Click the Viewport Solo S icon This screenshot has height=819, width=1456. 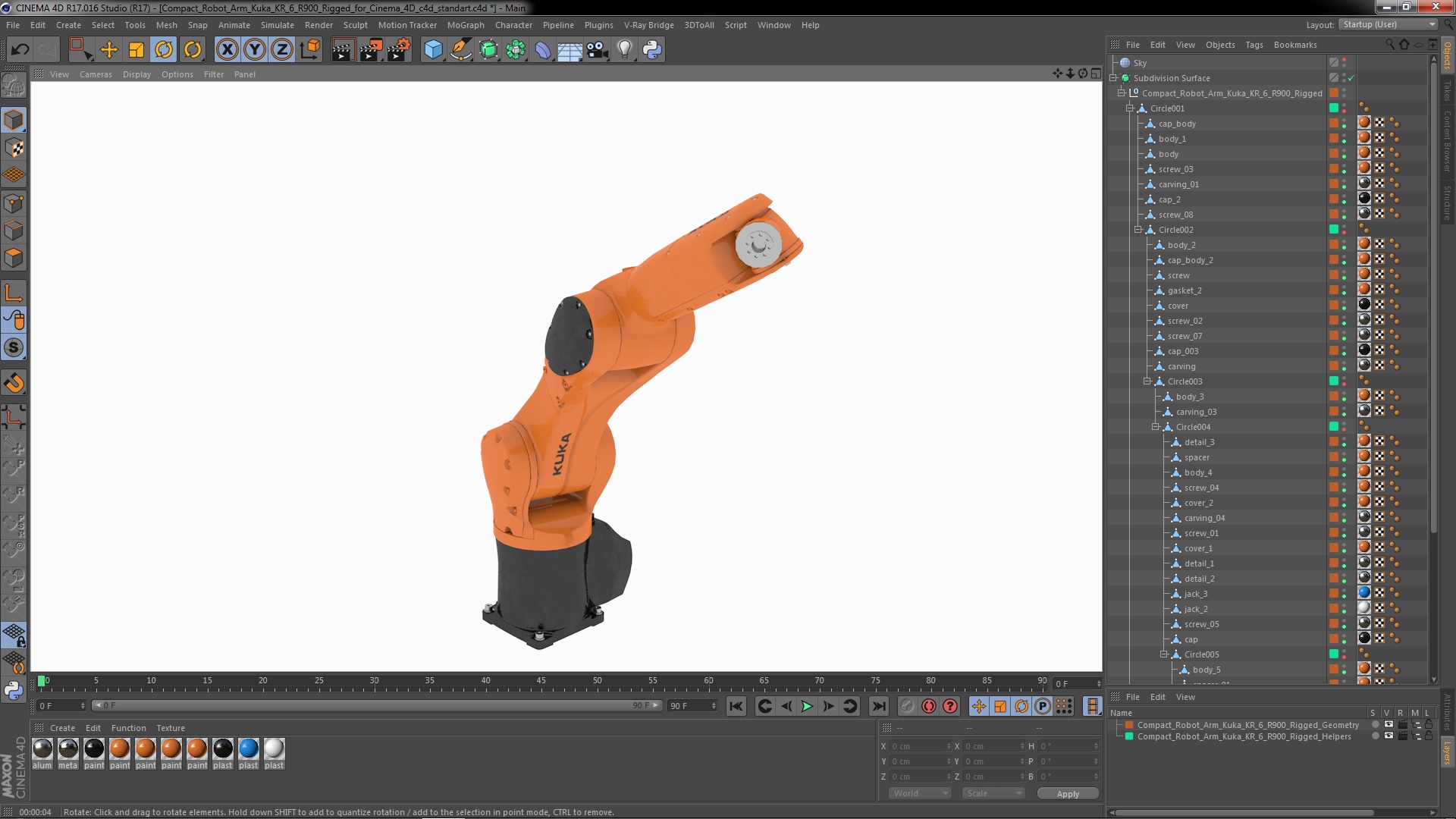(x=14, y=348)
